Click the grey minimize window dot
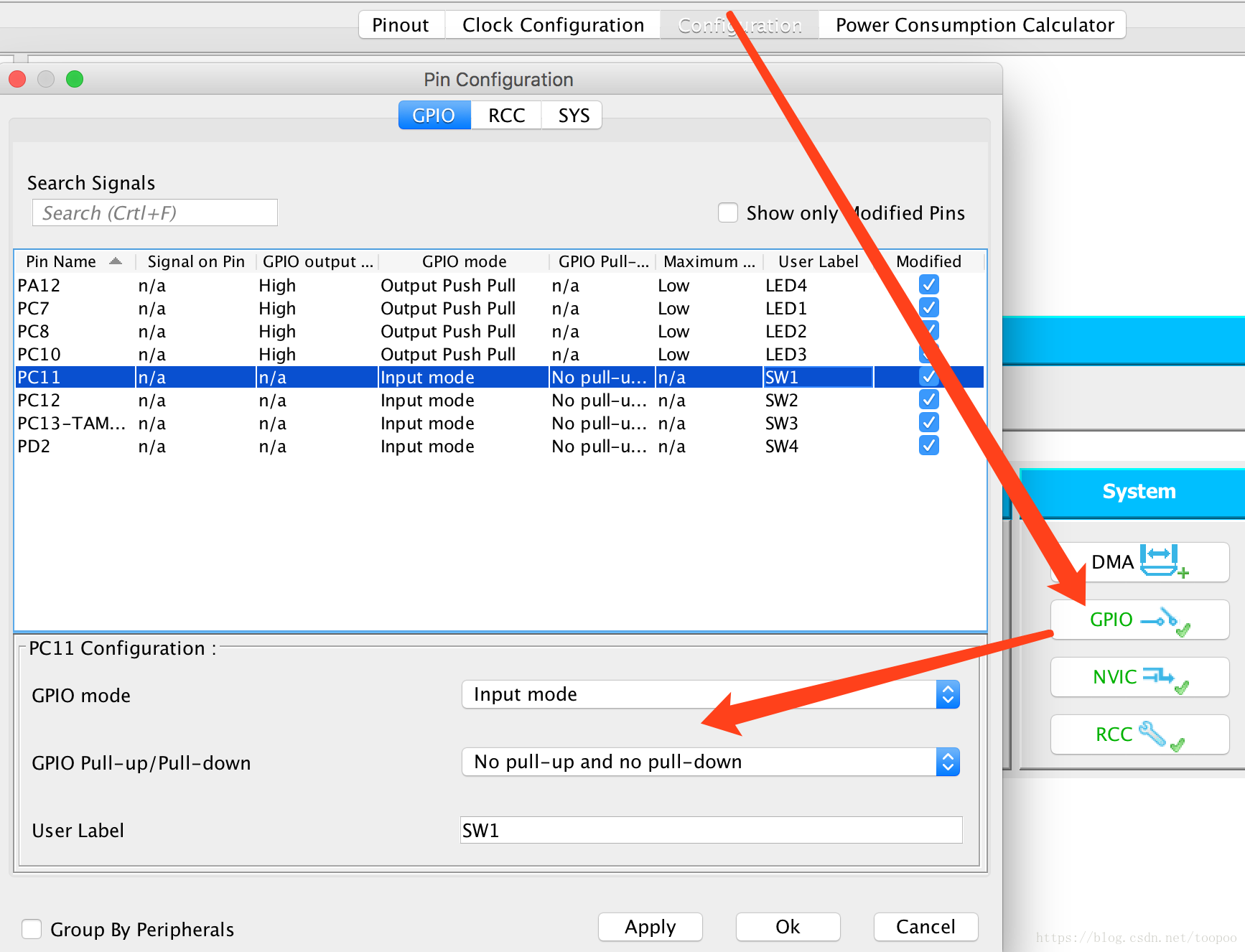 [x=46, y=79]
